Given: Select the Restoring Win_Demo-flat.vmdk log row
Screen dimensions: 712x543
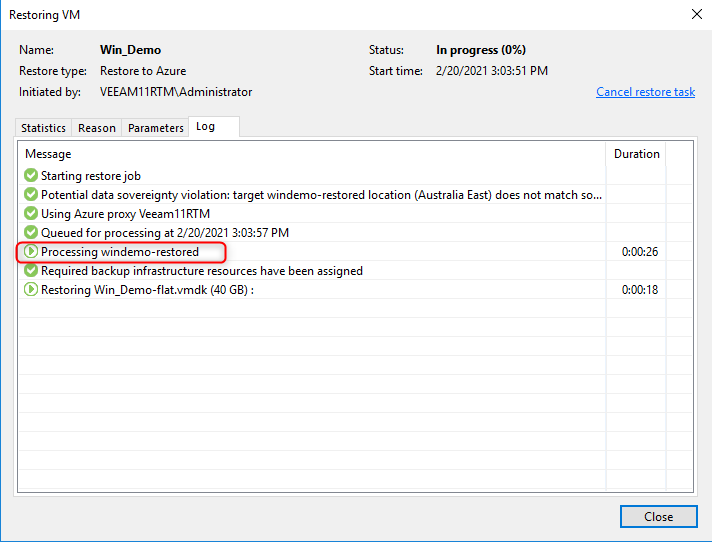Looking at the screenshot, I should point(146,290).
